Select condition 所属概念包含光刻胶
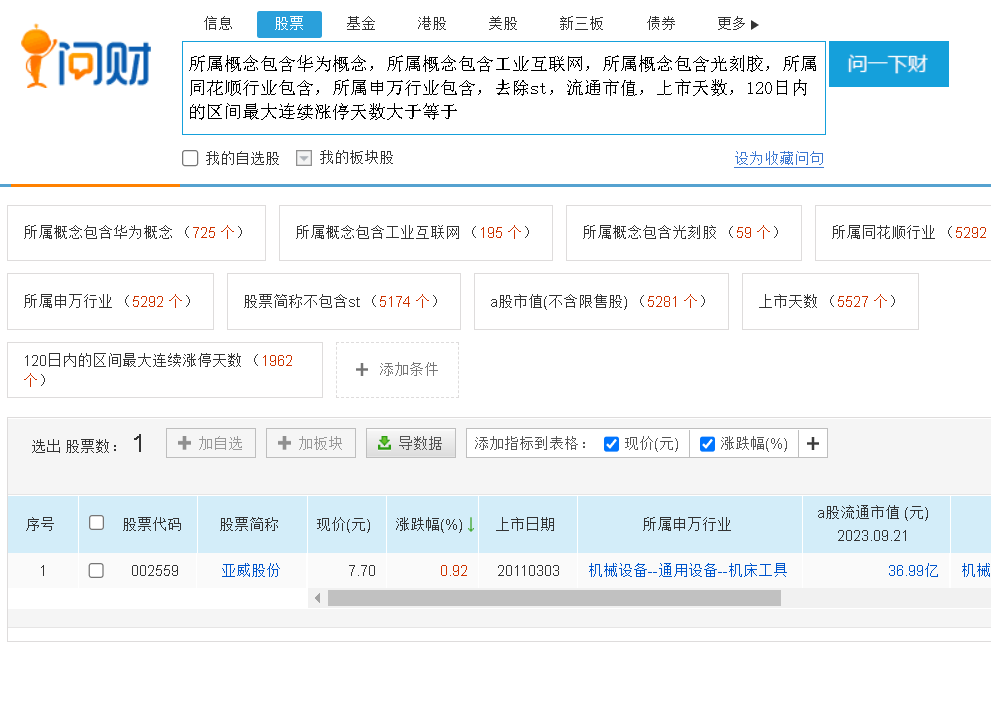The height and width of the screenshot is (727, 991). [684, 233]
